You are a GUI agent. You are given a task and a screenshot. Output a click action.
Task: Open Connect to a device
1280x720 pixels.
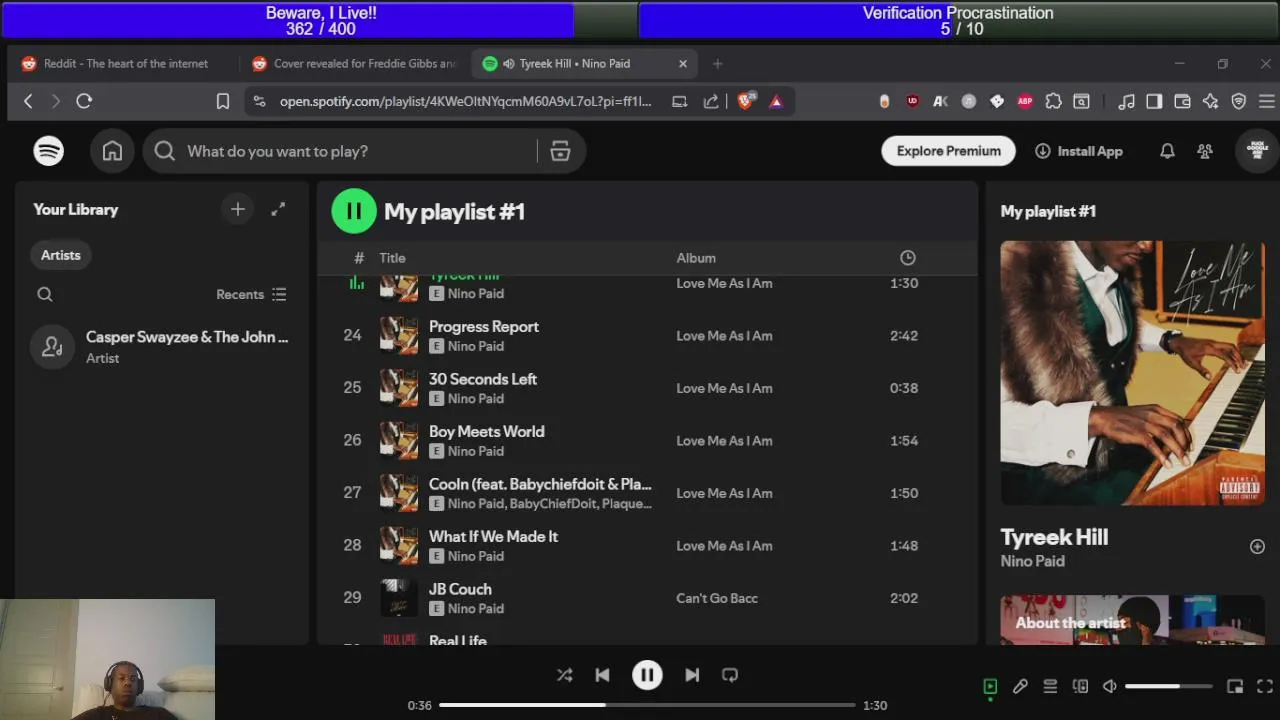1080,686
